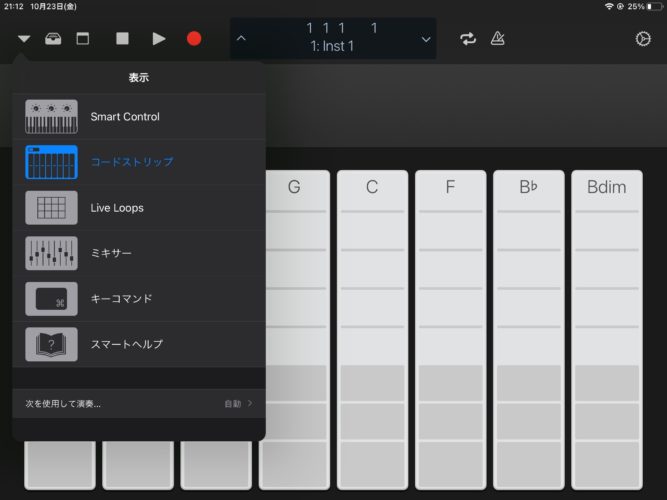Image resolution: width=667 pixels, height=500 pixels.
Task: Toggle Cycle mode on or off
Action: [x=468, y=39]
